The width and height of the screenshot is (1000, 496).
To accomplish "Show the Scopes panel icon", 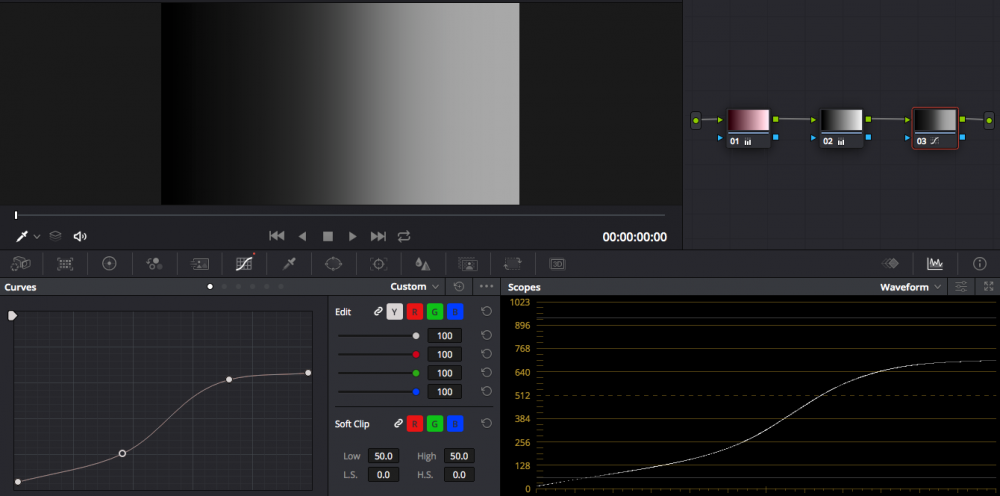I will [935, 264].
